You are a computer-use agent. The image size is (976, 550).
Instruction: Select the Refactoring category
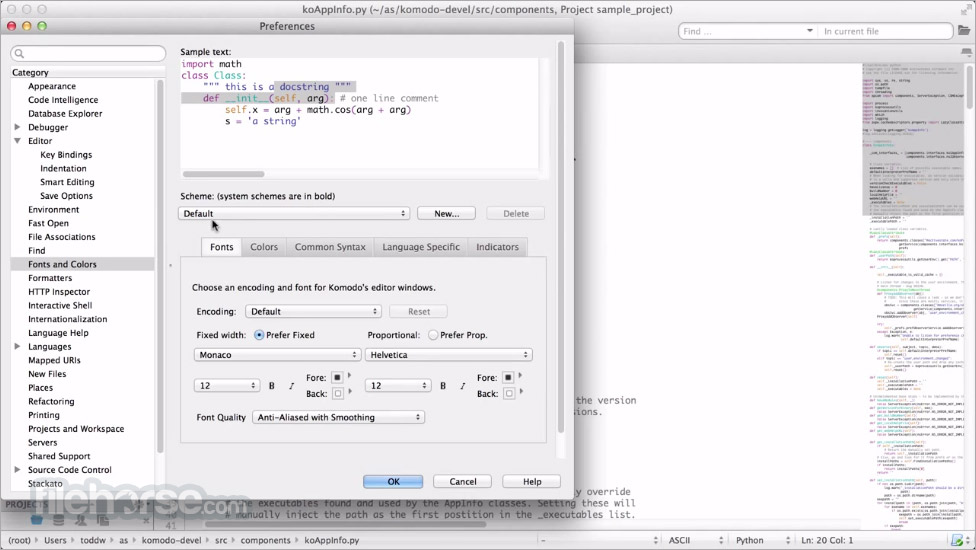coord(51,401)
